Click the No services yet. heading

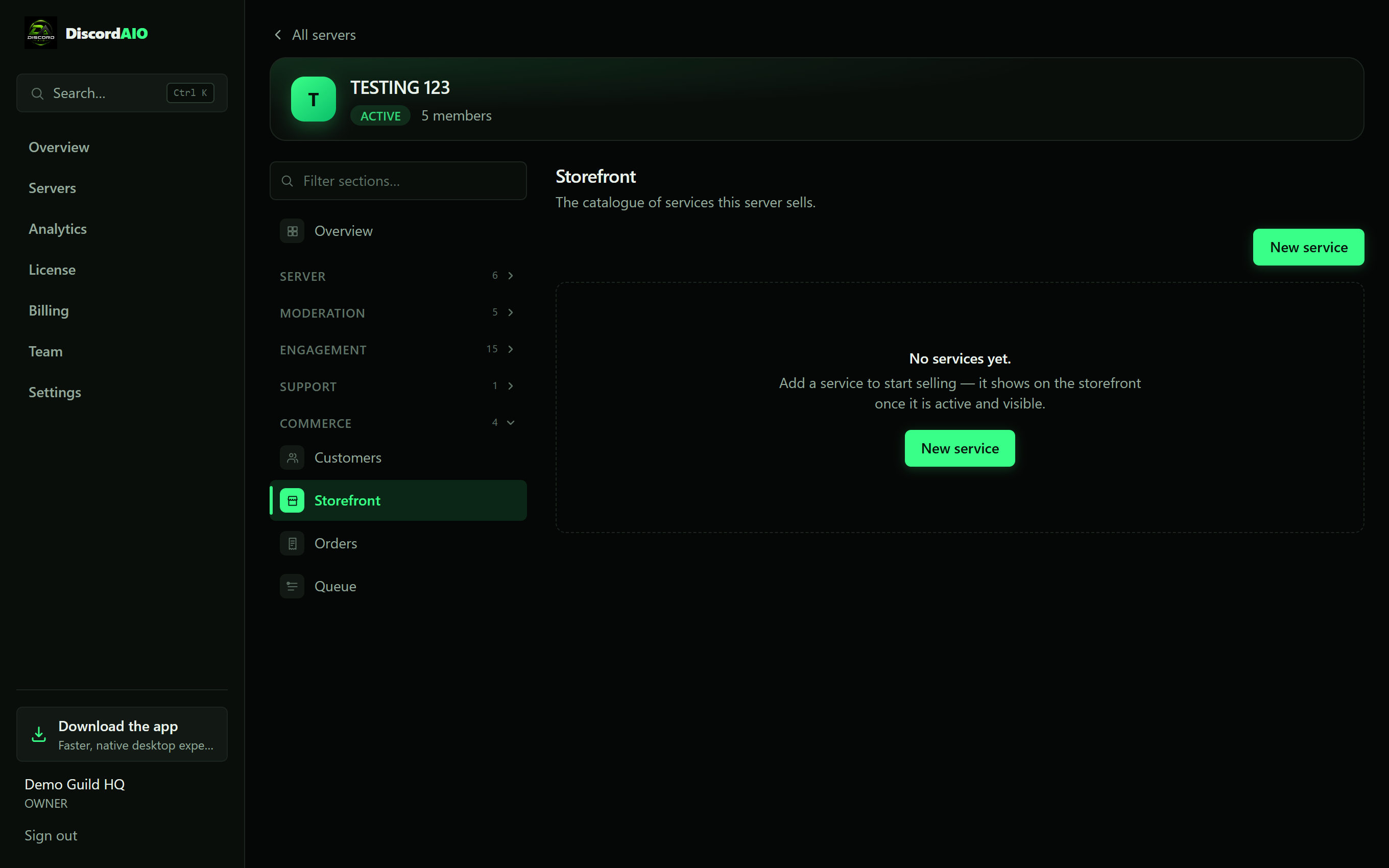(960, 359)
